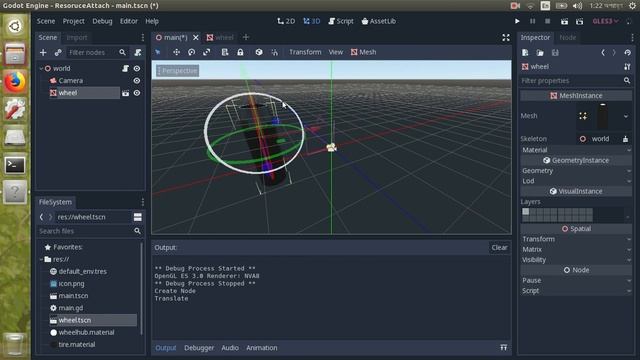Clear the Output log
Screen dimensions: 640x360
pyautogui.click(x=499, y=247)
